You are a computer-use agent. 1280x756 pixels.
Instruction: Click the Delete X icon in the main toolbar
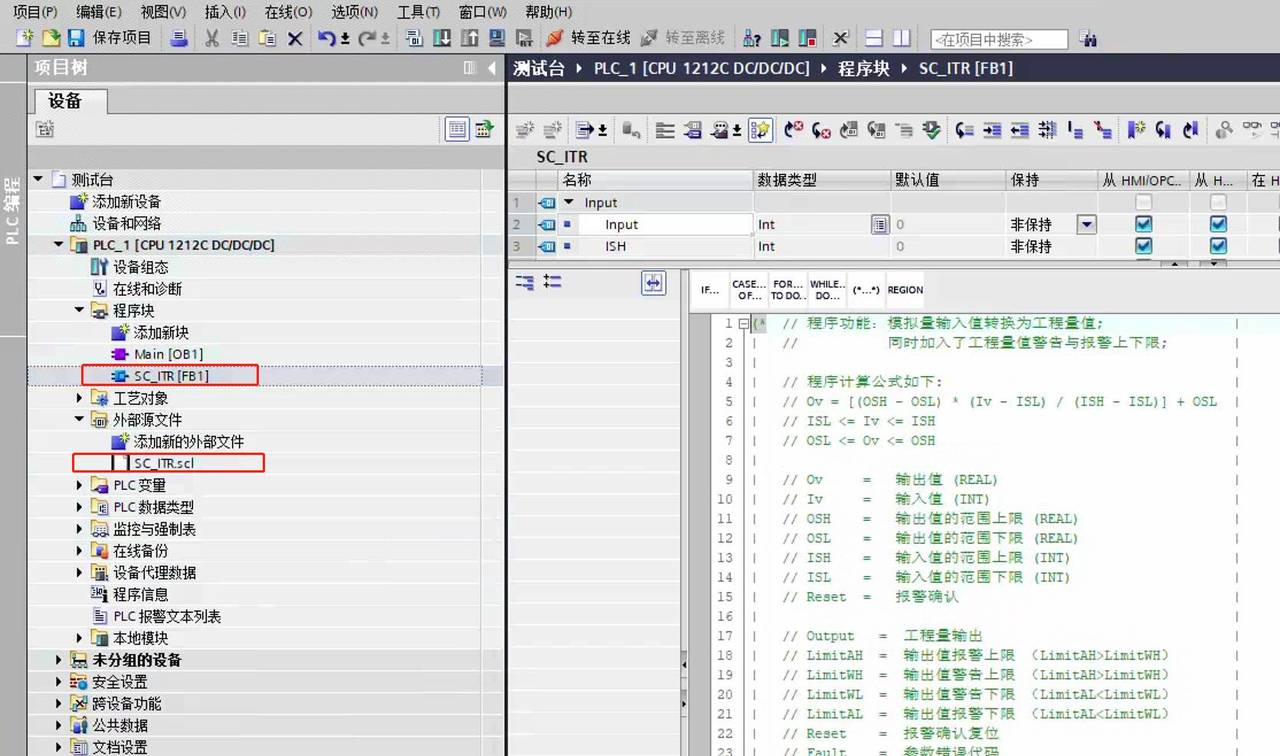point(295,38)
